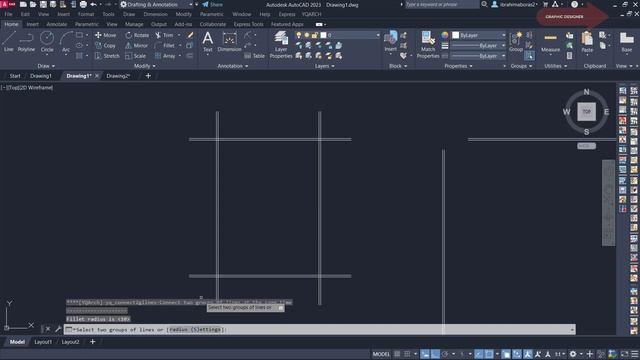Image resolution: width=640 pixels, height=360 pixels.
Task: Click TOP face of the ViewCube
Action: point(587,111)
